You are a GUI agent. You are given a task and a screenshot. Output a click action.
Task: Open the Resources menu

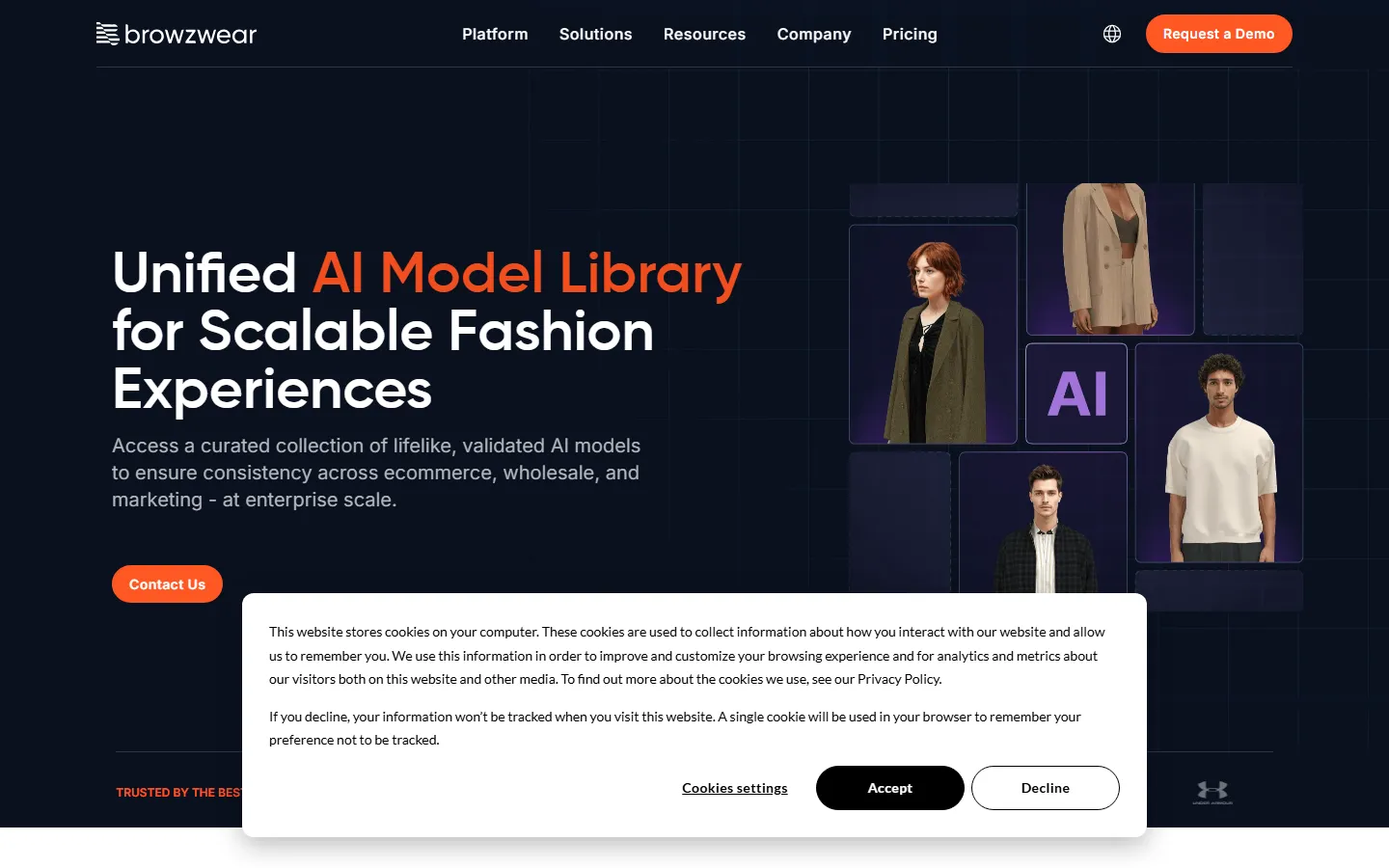(x=704, y=34)
